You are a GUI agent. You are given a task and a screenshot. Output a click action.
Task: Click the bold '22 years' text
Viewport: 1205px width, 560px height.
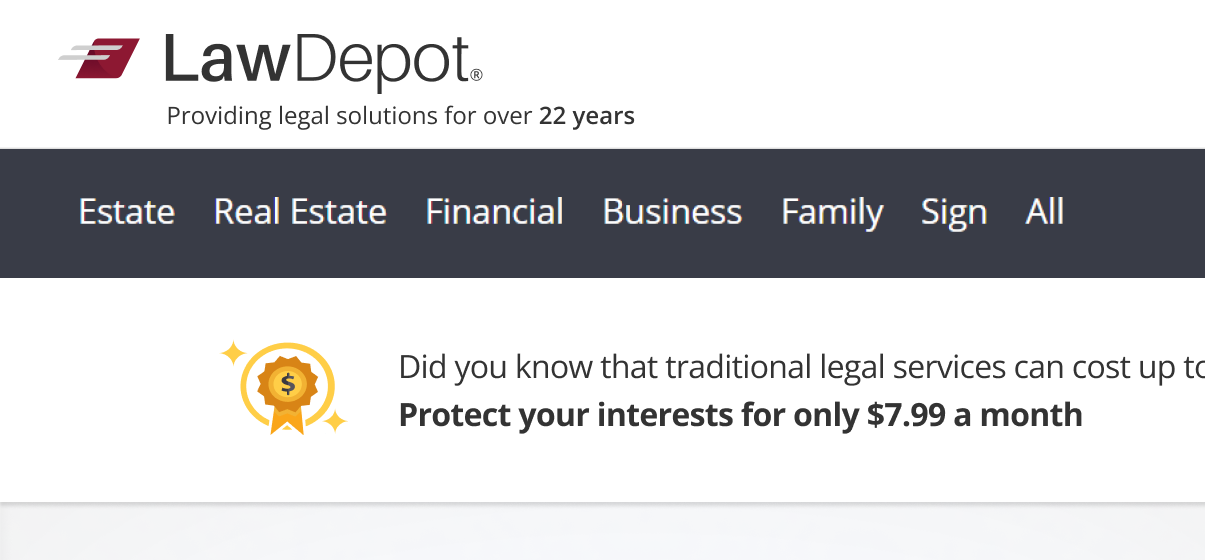pos(586,116)
